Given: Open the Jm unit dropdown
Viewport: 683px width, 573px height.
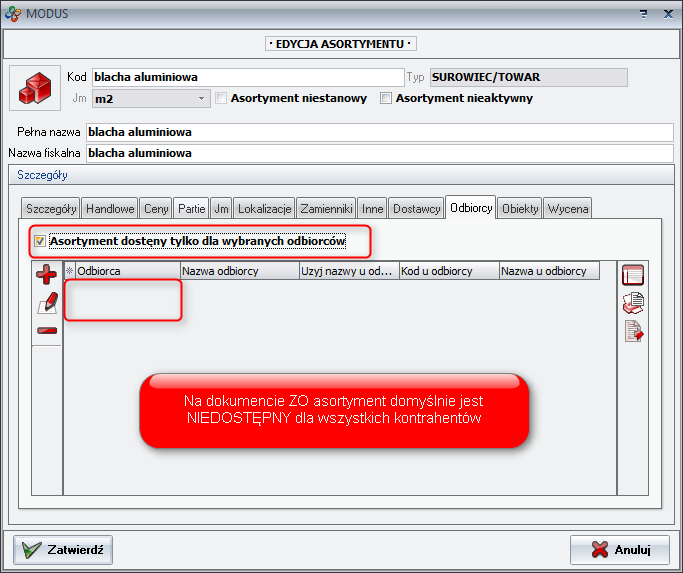Looking at the screenshot, I should click(201, 98).
